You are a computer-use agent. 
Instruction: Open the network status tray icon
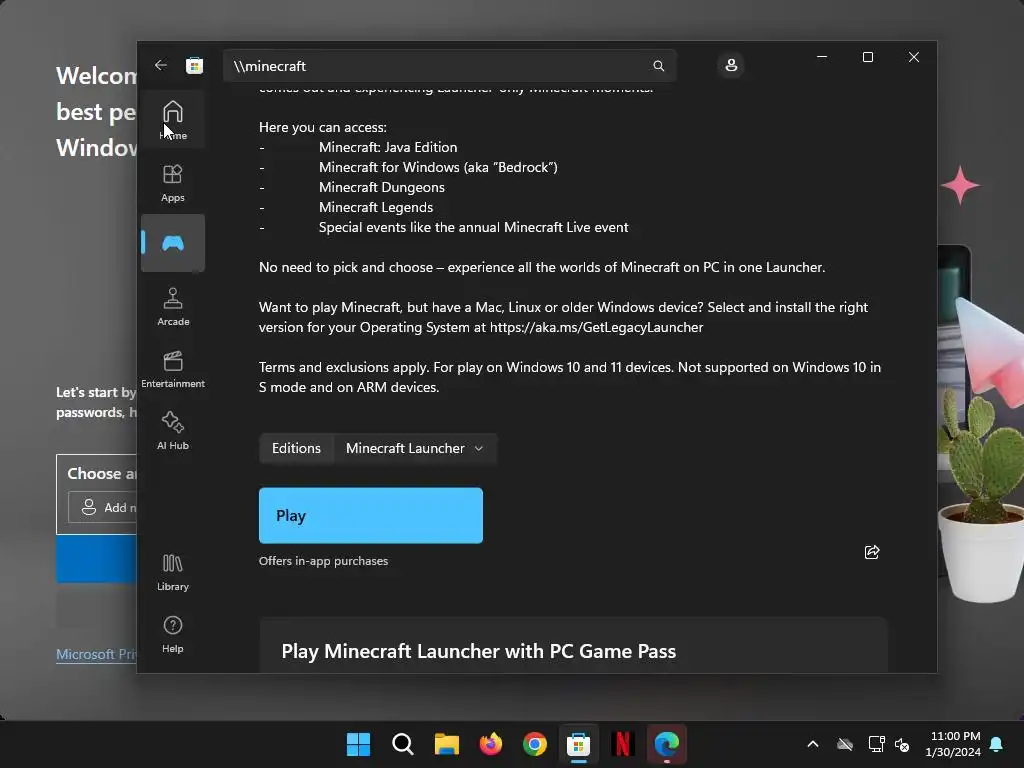point(876,744)
